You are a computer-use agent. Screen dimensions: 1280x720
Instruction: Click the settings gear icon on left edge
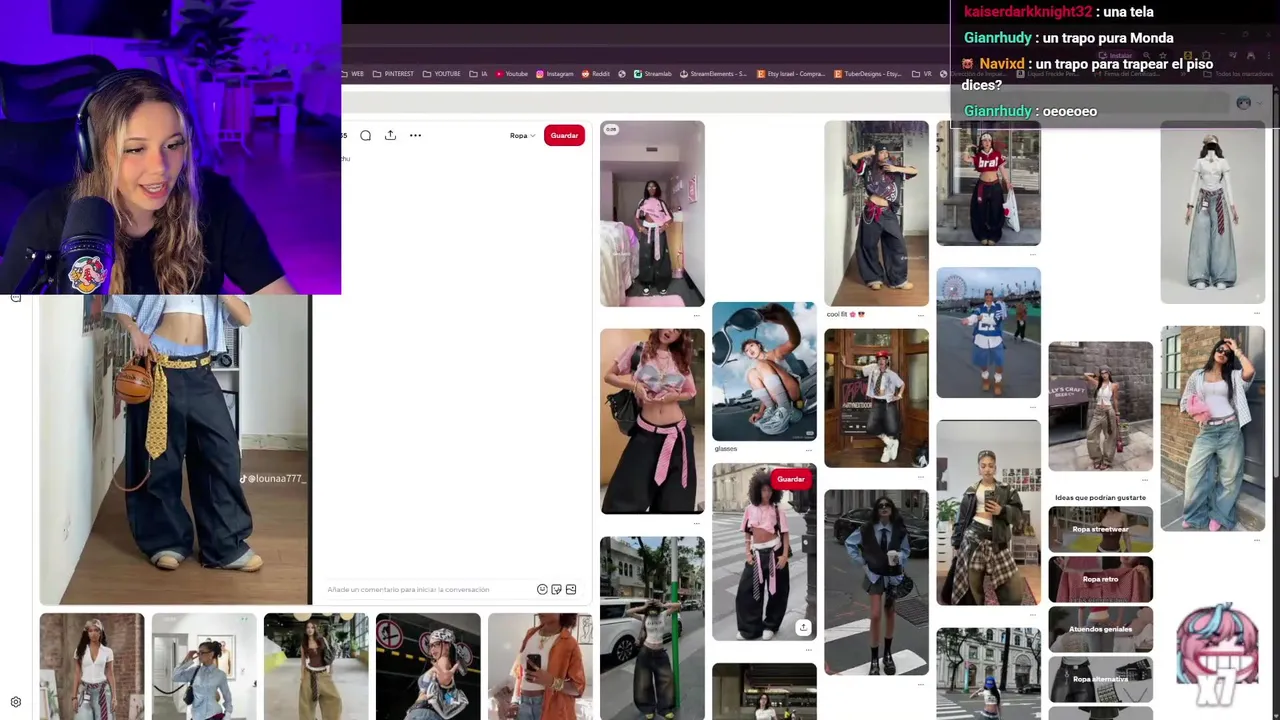[x=15, y=702]
